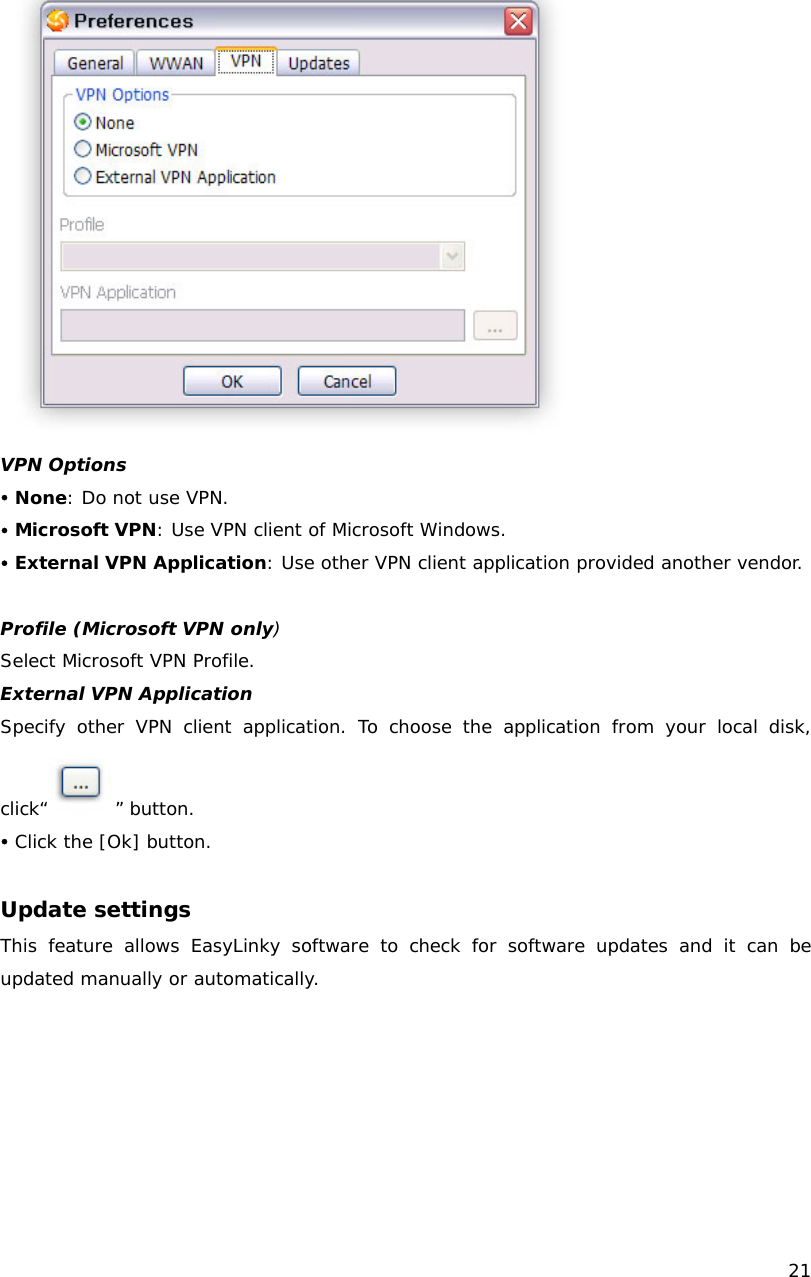Click the browse "..." button for VPN Application

494,324
